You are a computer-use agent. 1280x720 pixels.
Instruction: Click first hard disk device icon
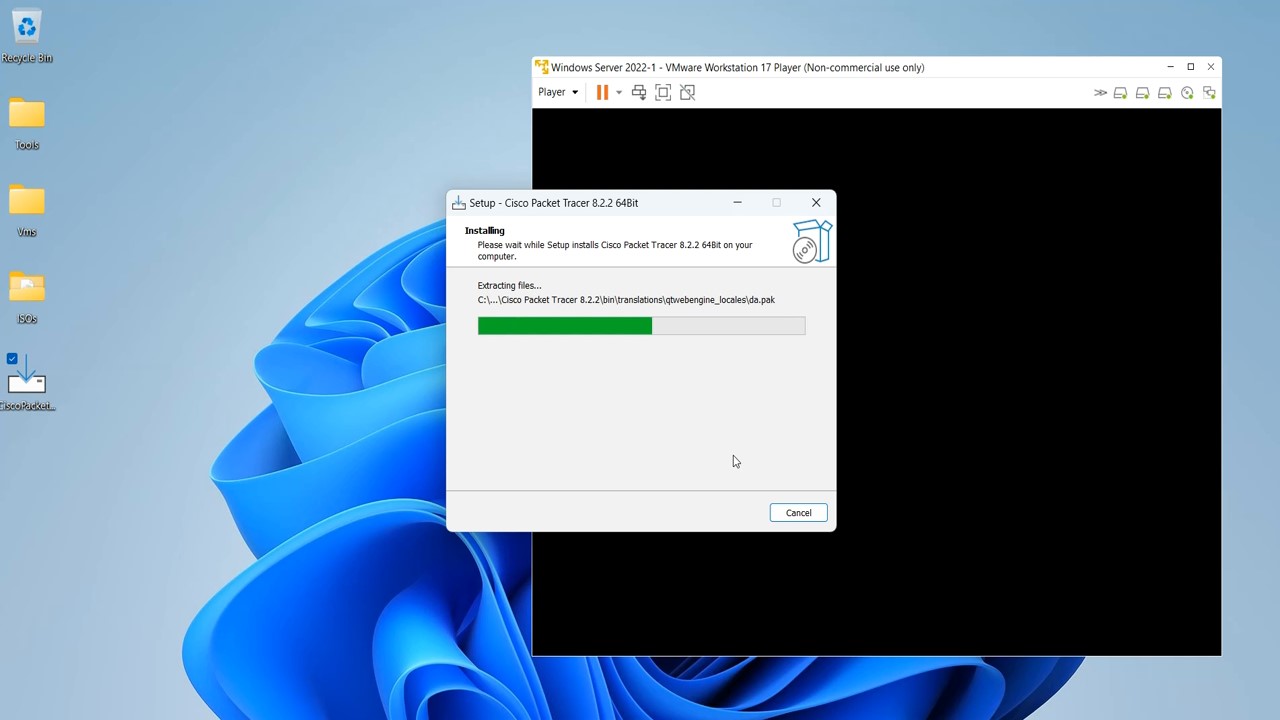(x=1120, y=93)
